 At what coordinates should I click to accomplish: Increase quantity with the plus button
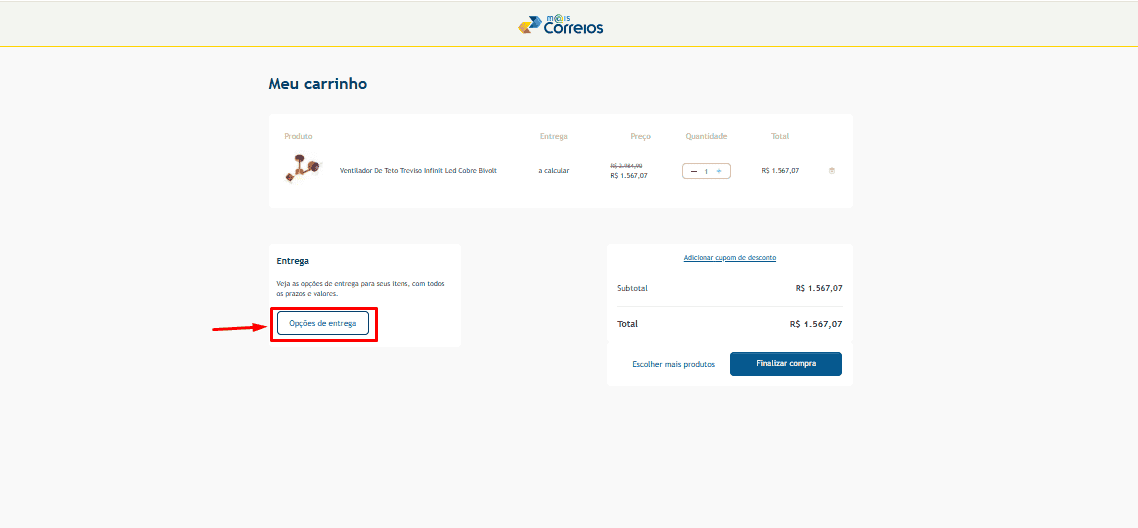coord(719,171)
